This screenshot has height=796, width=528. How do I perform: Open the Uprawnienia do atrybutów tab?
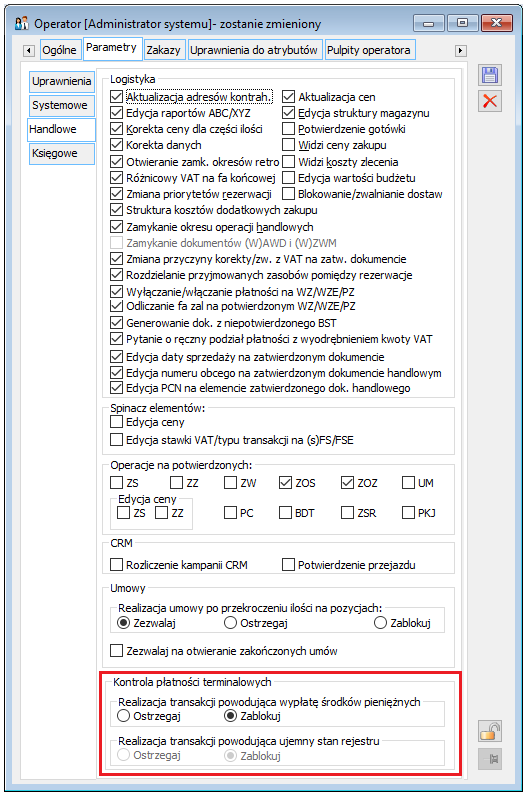[x=254, y=50]
